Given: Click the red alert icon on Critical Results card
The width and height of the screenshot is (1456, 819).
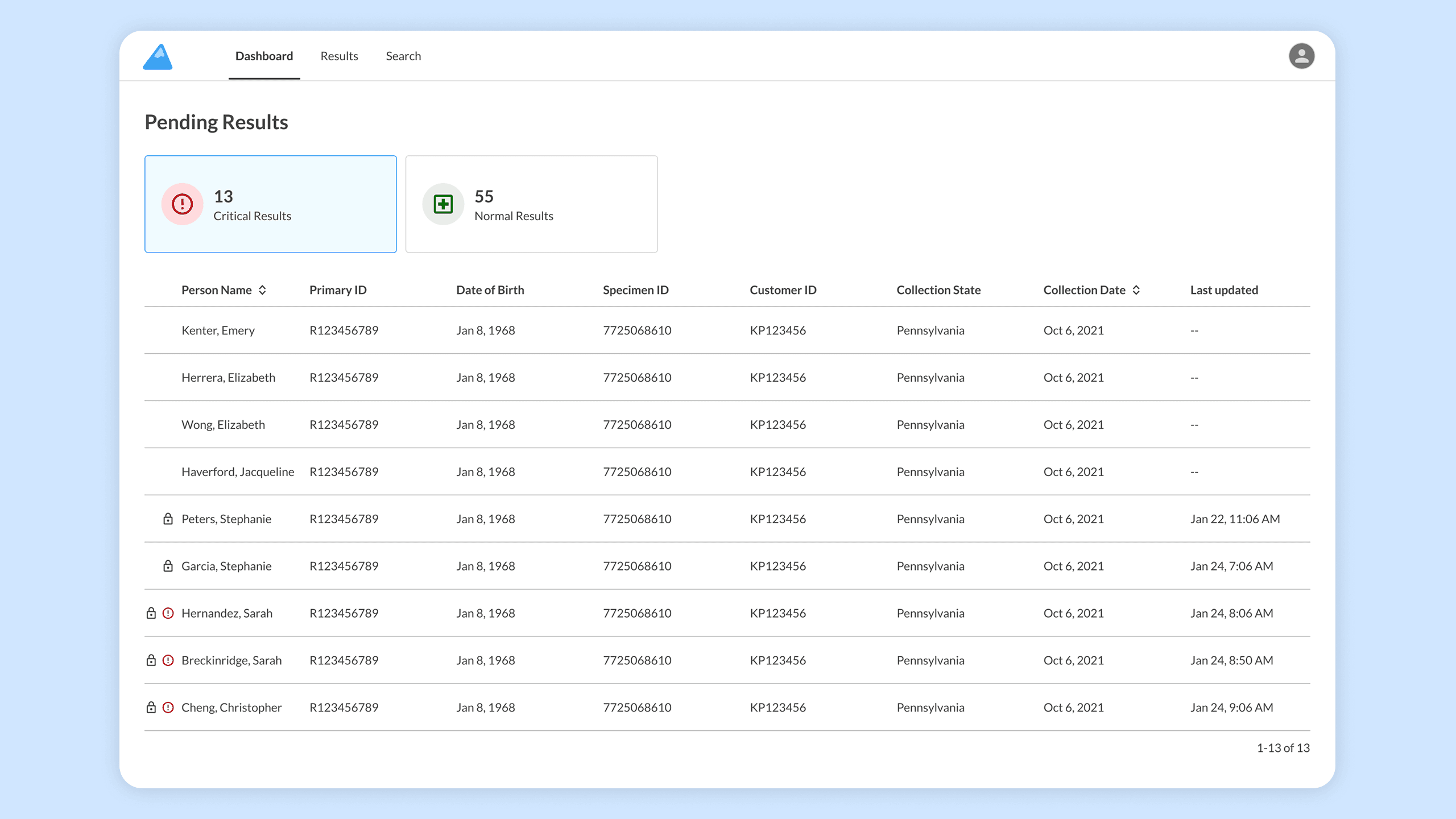Looking at the screenshot, I should coord(182,204).
